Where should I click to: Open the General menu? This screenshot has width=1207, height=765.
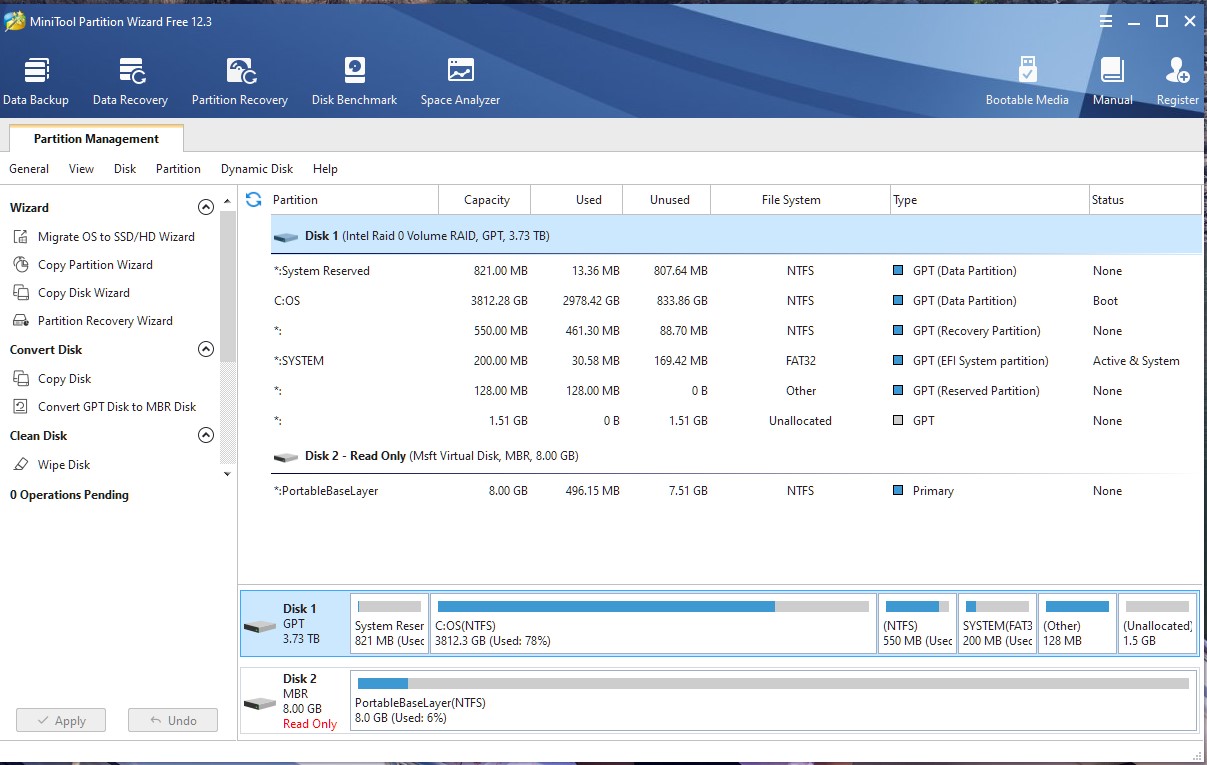click(x=29, y=169)
